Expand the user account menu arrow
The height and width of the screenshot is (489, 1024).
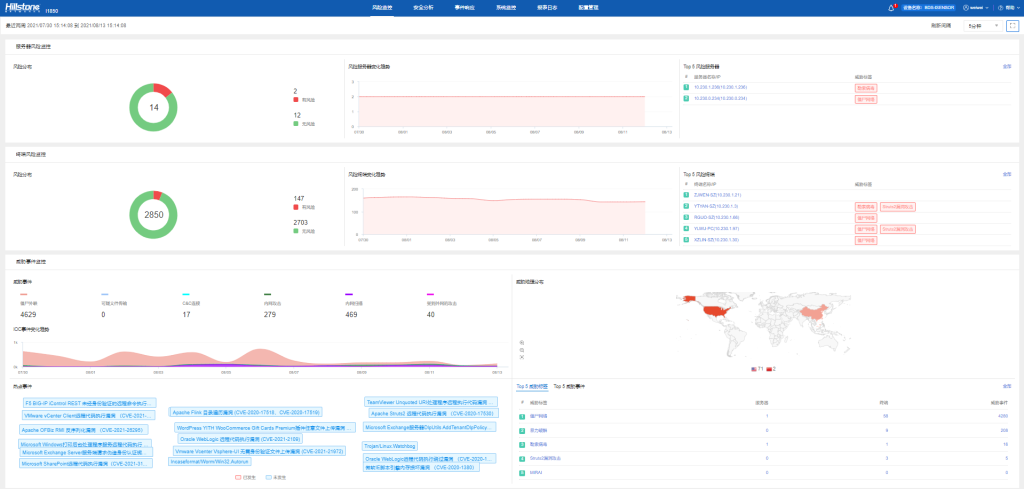pos(986,7)
